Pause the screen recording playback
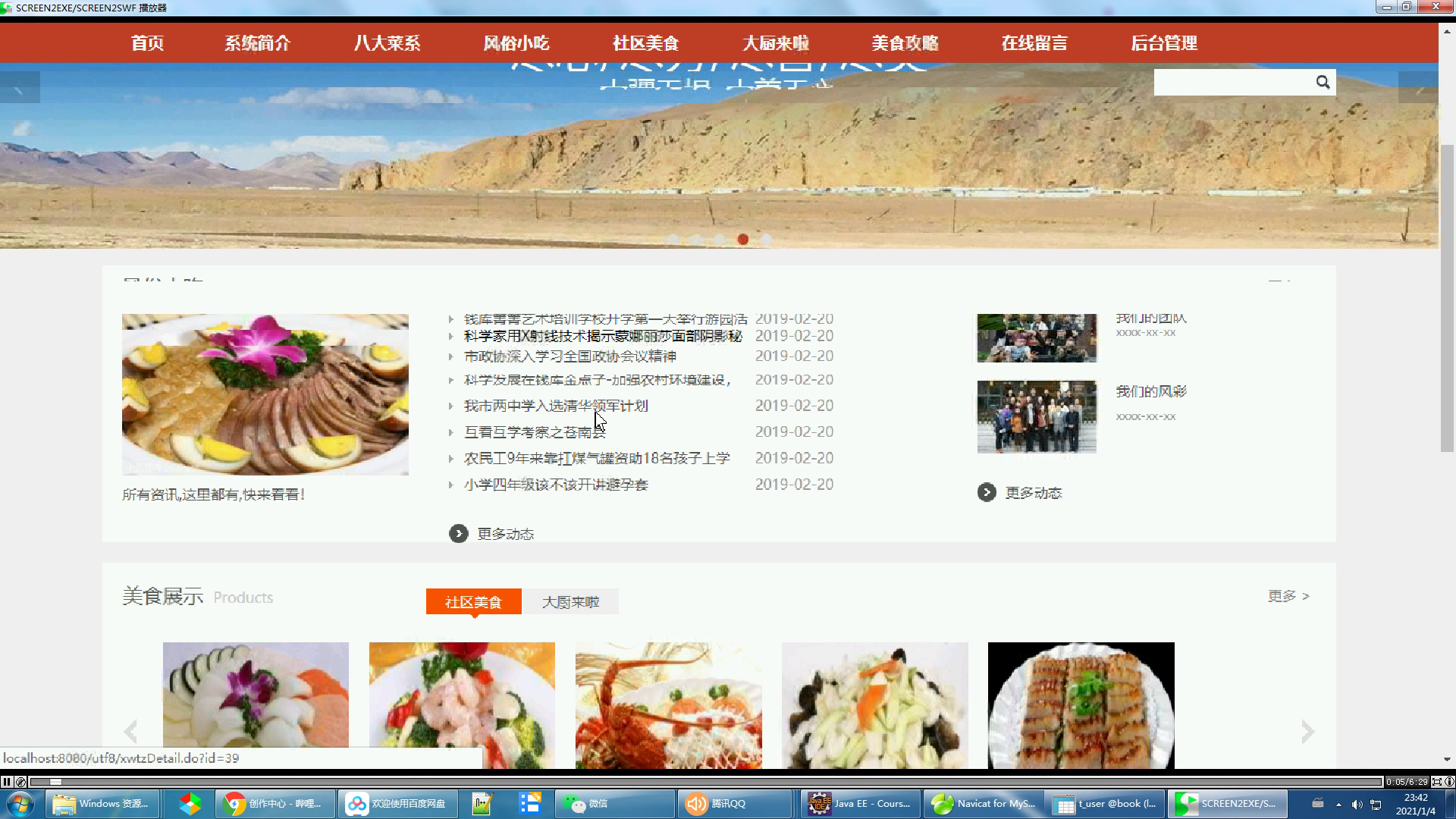This screenshot has width=1456, height=819. (7, 782)
